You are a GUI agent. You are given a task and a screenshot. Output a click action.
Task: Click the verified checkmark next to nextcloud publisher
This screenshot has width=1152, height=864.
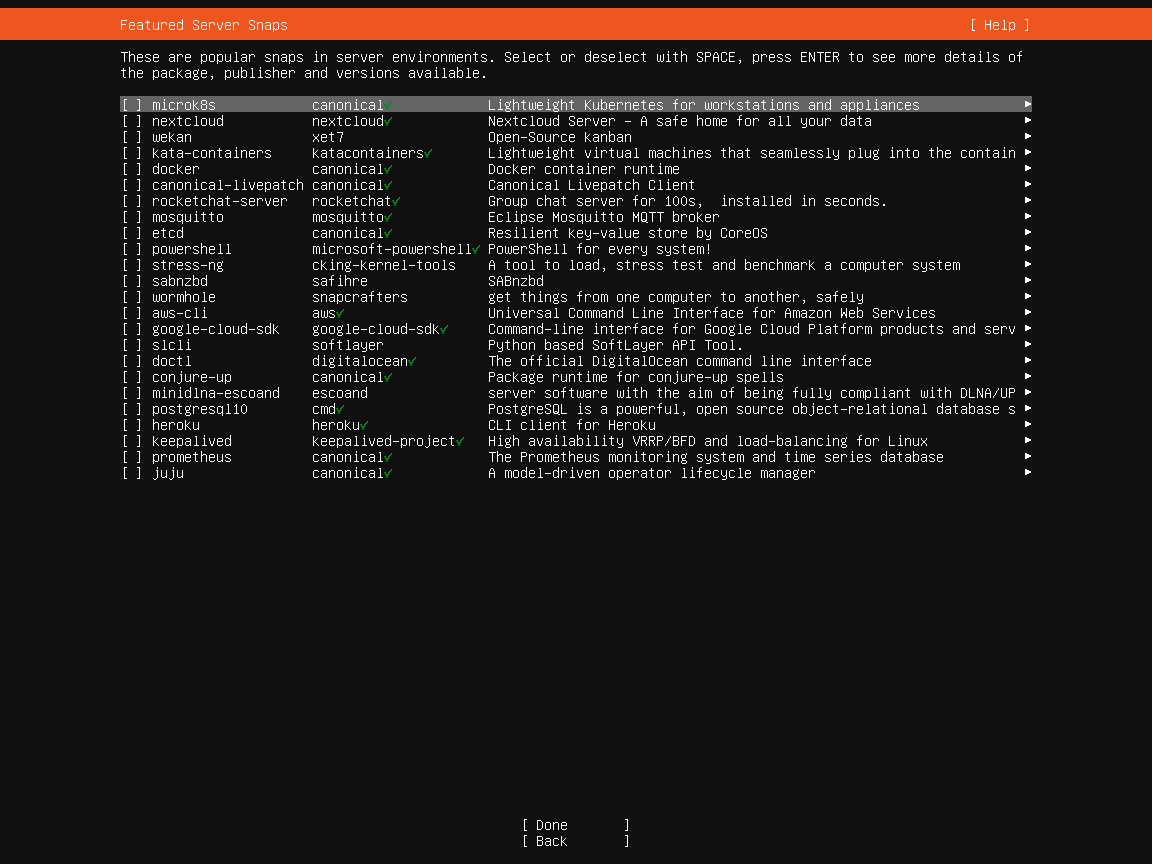pyautogui.click(x=388, y=121)
